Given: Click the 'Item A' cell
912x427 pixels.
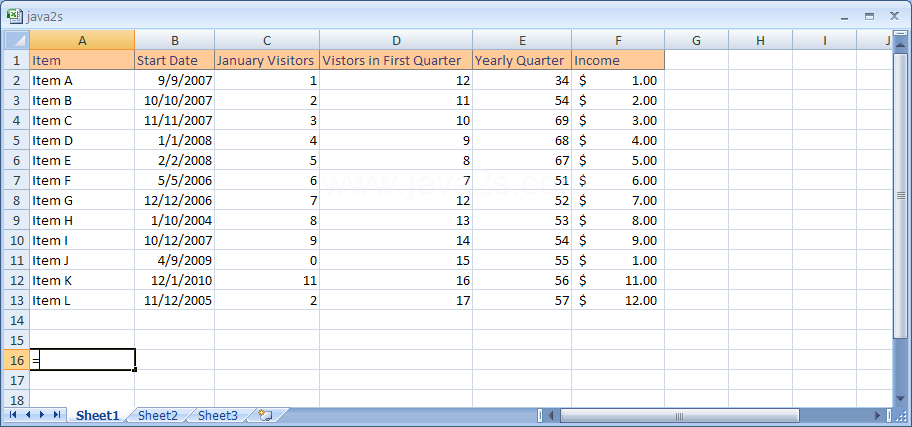Looking at the screenshot, I should point(82,80).
